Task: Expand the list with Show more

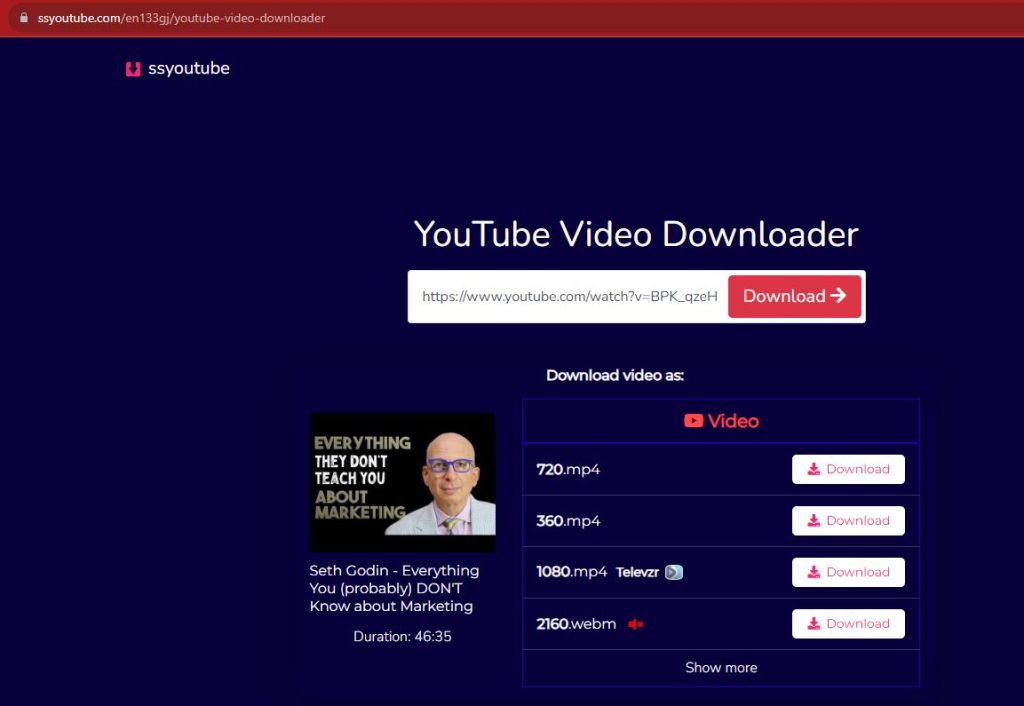Action: pos(721,668)
